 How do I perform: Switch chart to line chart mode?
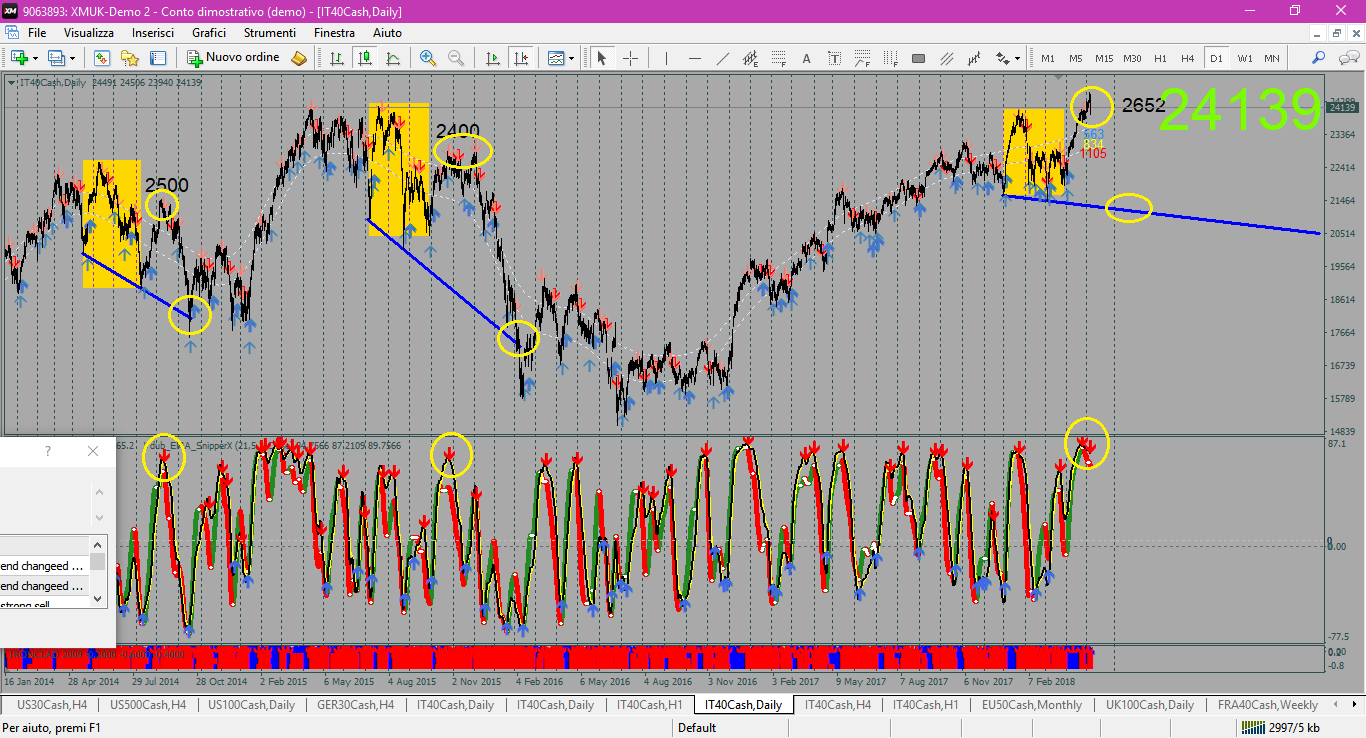pos(393,58)
